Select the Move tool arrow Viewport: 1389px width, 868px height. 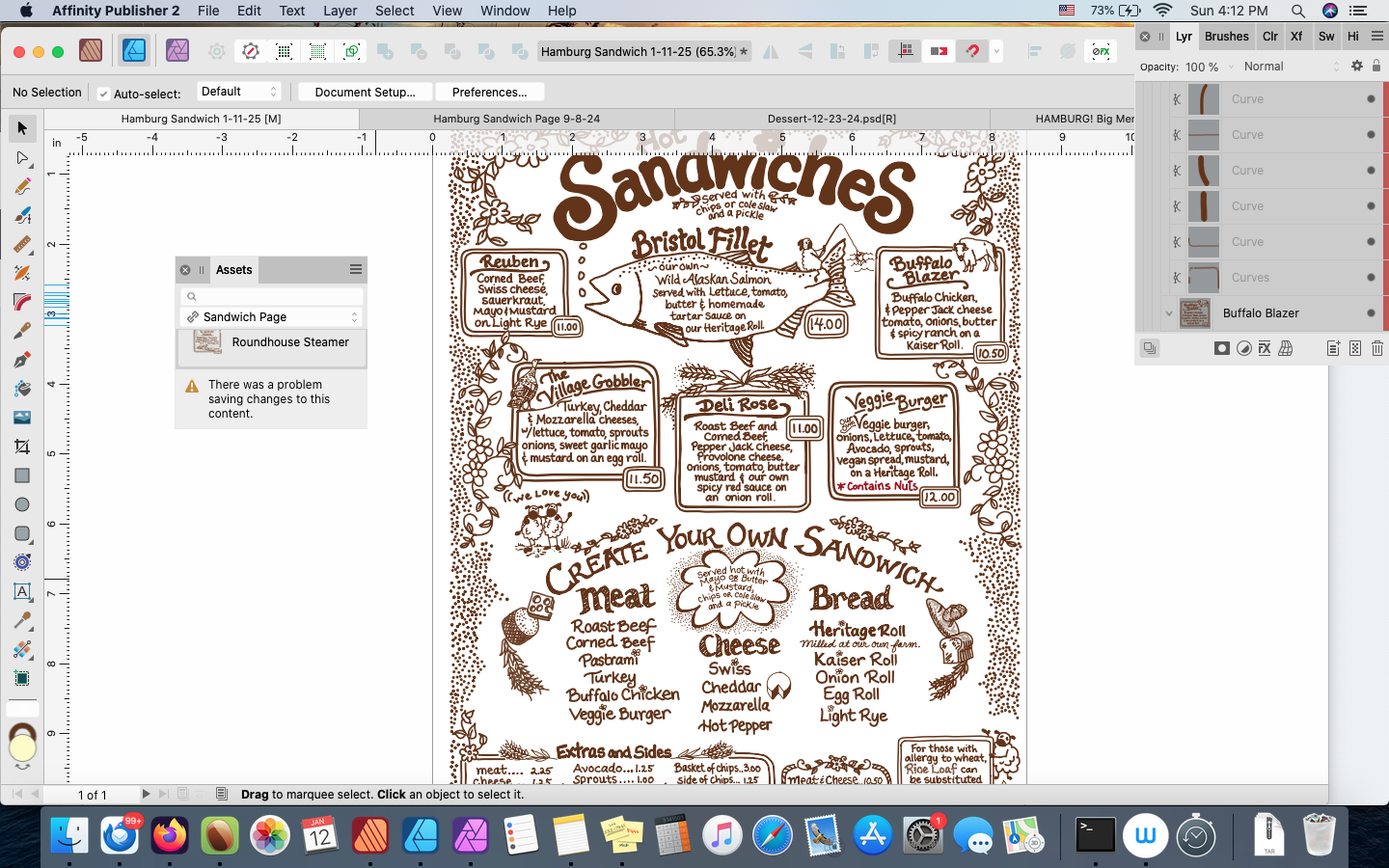[22, 128]
